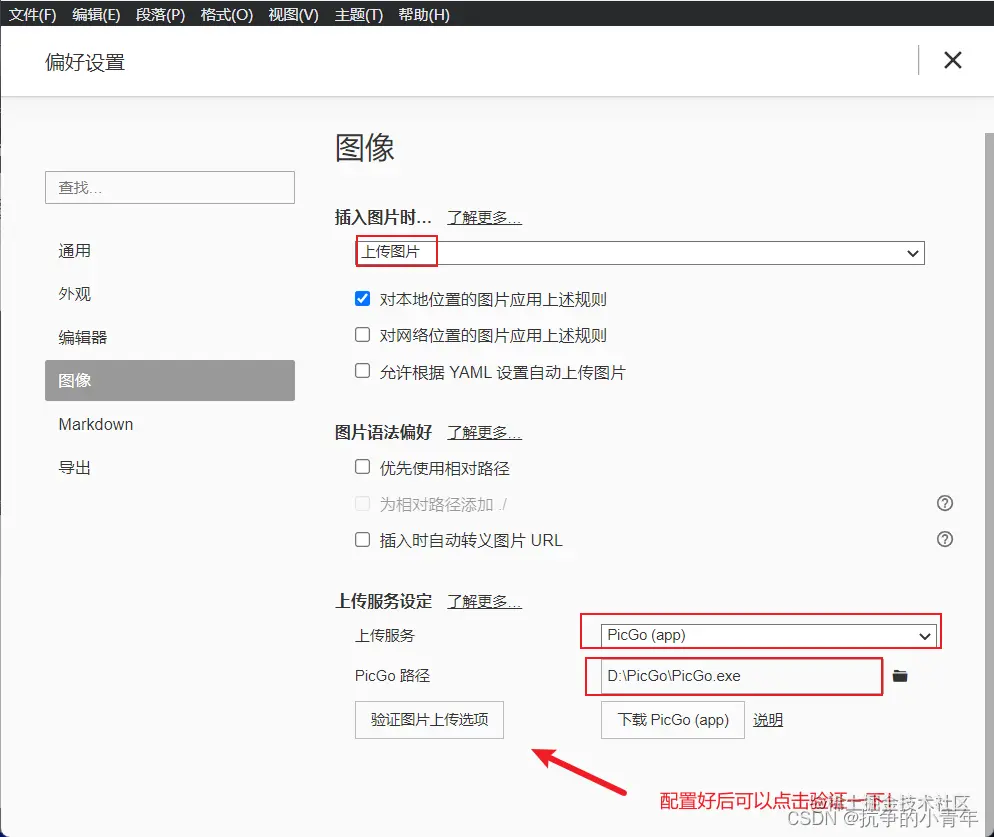
Task: Open 了解更多 link beside 上传服务设定
Action: pyautogui.click(x=484, y=601)
